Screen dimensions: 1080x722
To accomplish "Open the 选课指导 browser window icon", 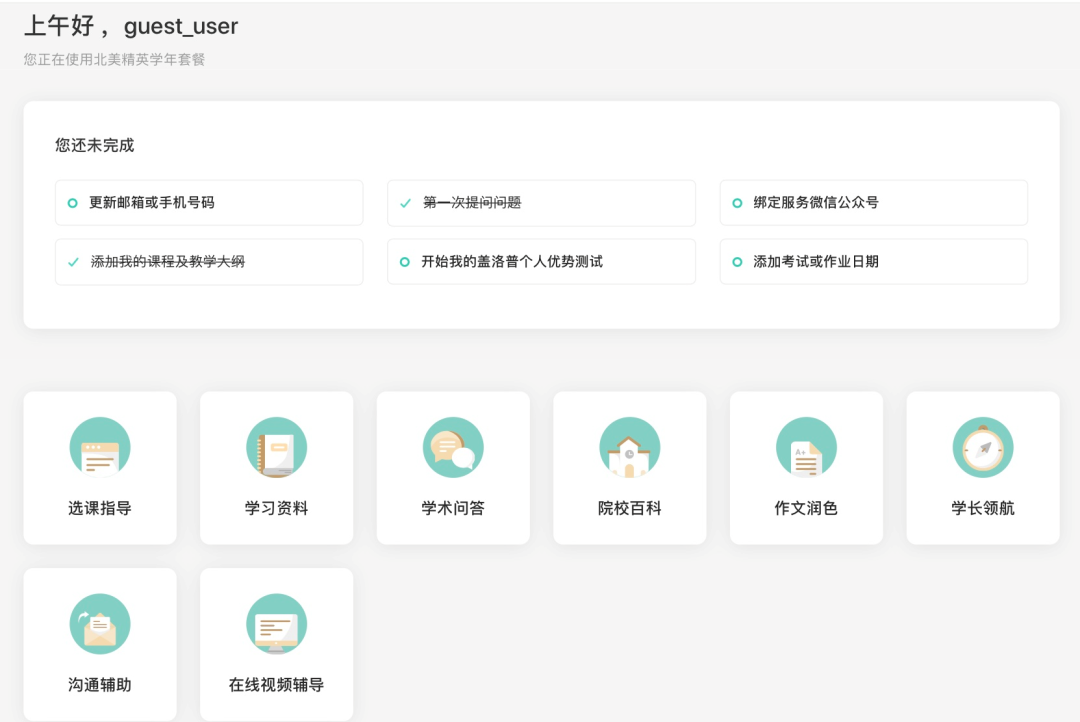I will coord(100,448).
